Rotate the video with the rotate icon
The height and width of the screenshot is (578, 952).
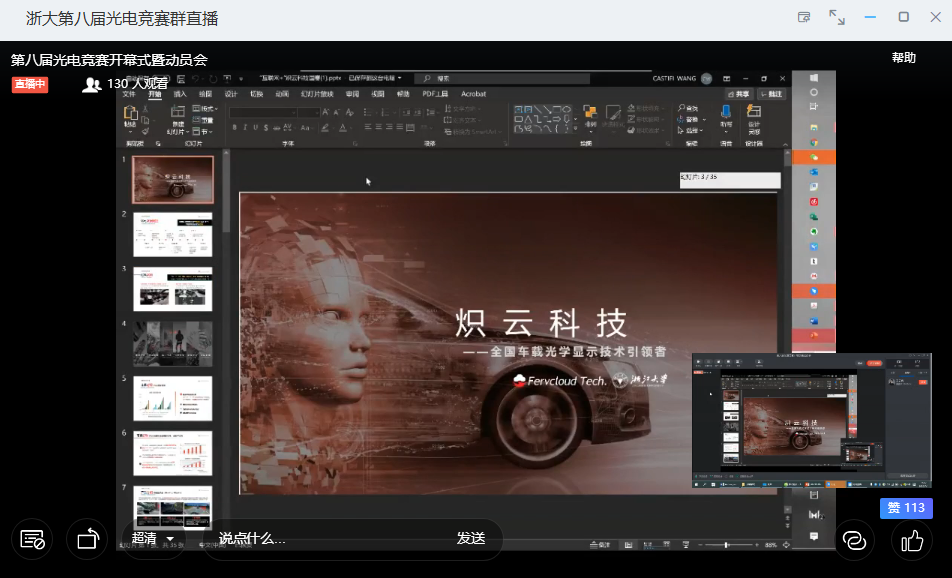(x=88, y=539)
